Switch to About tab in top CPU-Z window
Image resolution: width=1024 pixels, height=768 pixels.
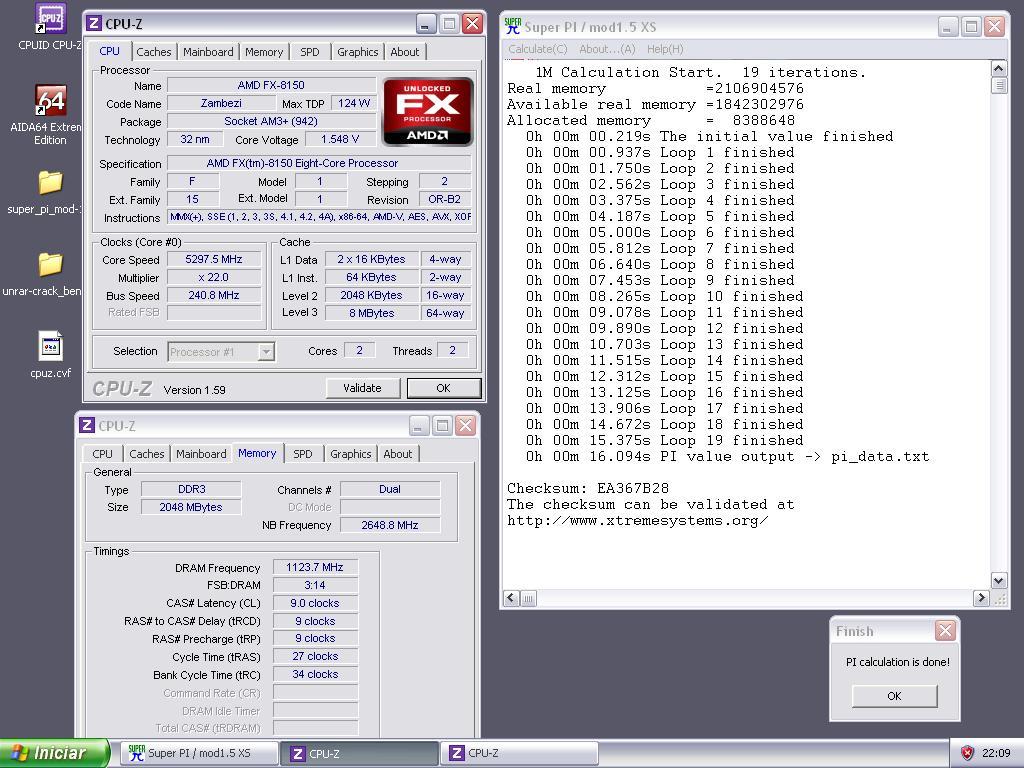pyautogui.click(x=405, y=52)
